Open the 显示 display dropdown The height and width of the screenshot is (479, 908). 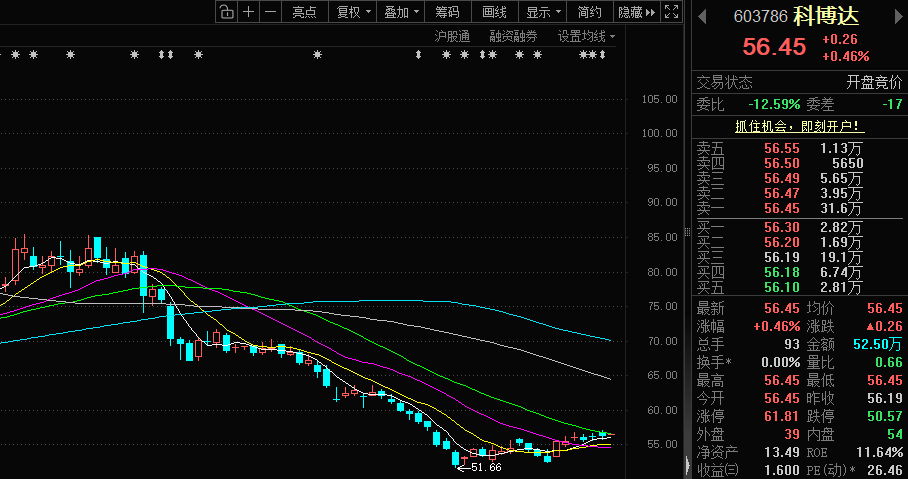pyautogui.click(x=543, y=12)
